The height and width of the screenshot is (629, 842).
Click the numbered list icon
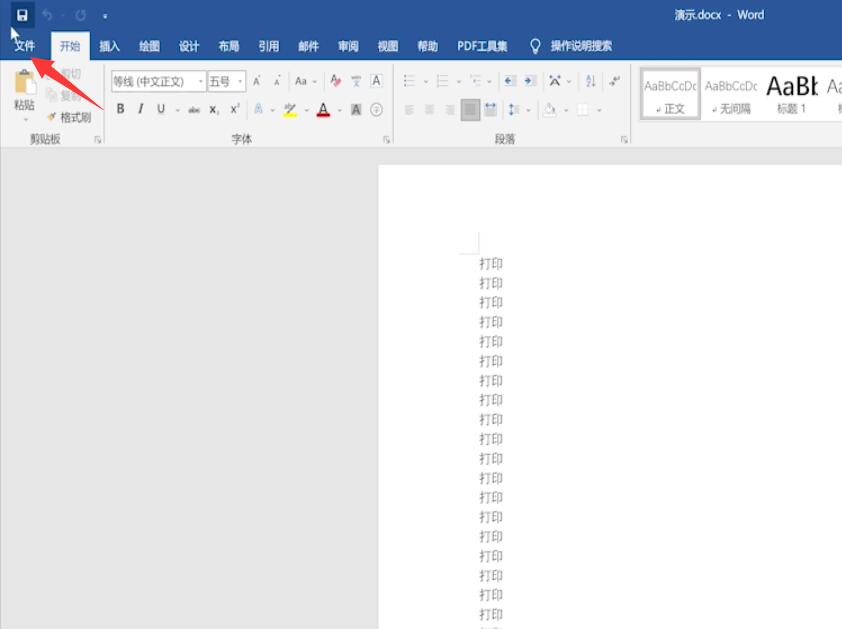pos(442,81)
